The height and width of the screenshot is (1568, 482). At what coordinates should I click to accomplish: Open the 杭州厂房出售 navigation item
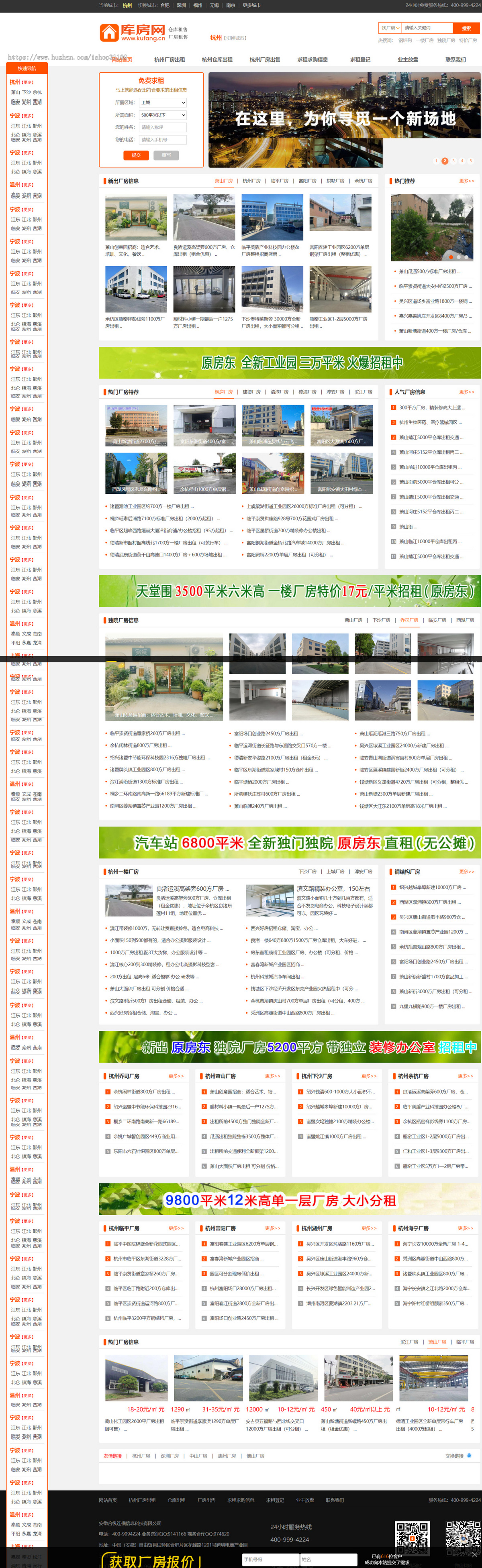click(x=264, y=60)
